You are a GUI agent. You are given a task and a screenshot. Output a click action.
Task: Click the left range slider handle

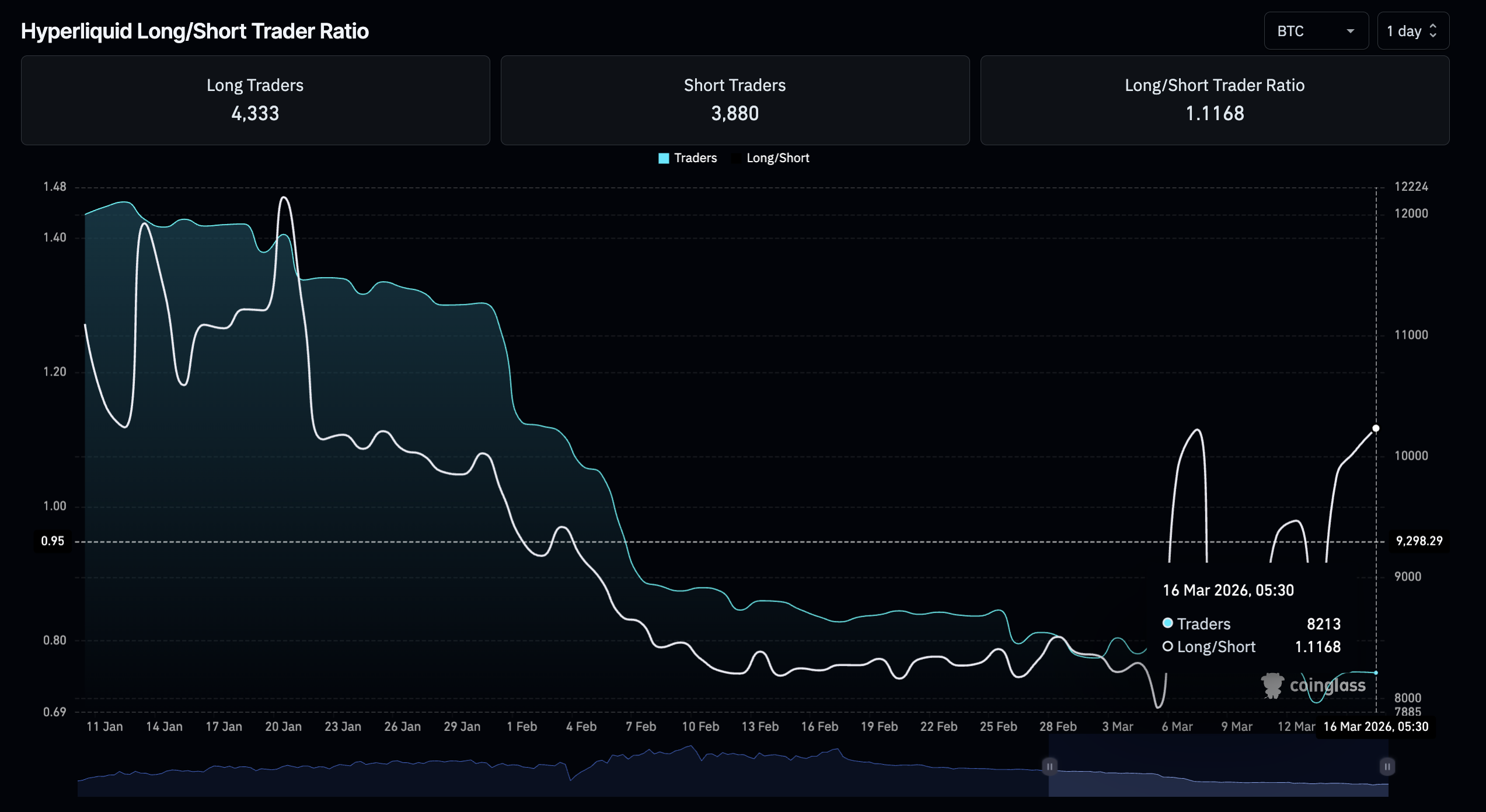click(1049, 766)
